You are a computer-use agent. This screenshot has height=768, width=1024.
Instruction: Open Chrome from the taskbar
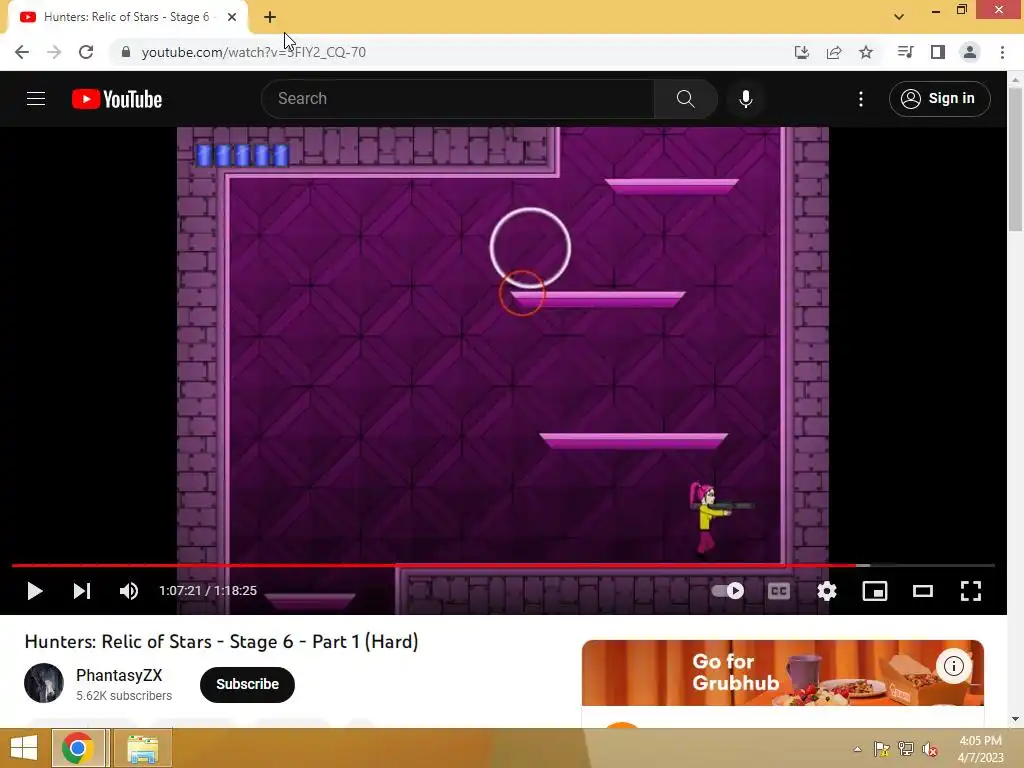(78, 748)
